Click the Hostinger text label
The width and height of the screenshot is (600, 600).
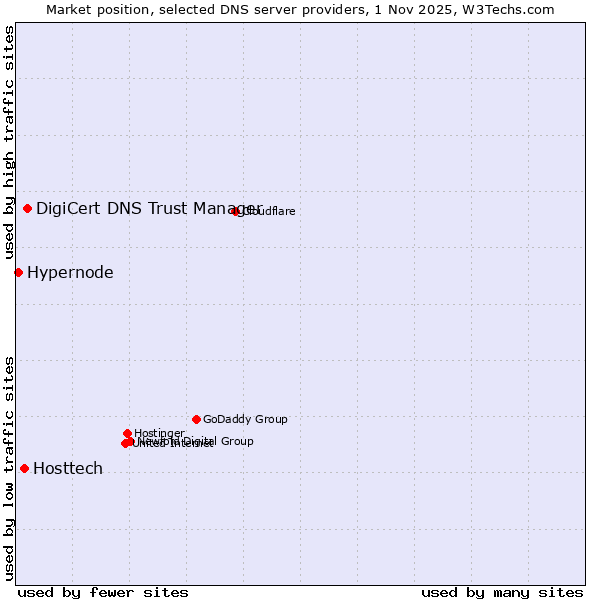click(x=160, y=433)
